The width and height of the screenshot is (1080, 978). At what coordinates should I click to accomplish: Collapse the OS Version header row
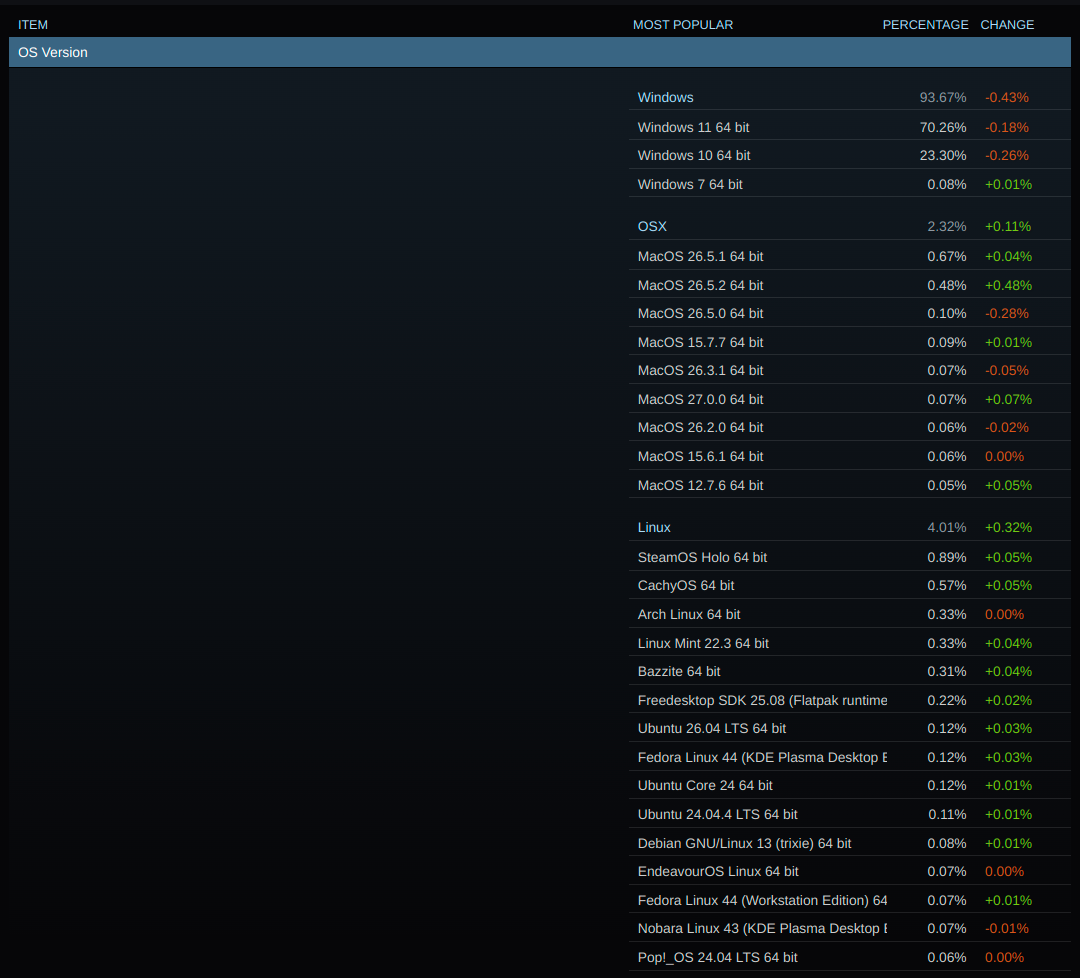[539, 52]
